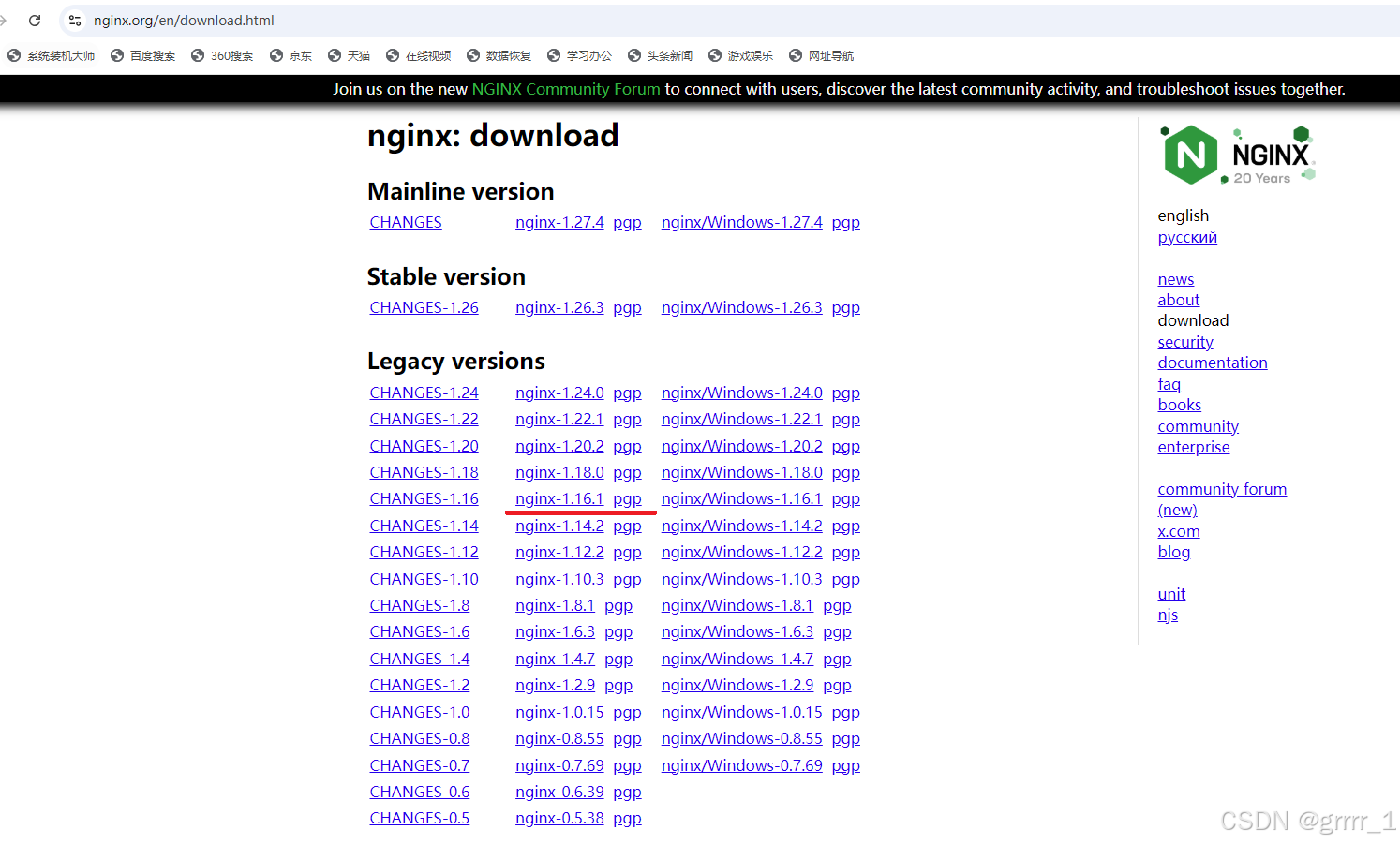Image resolution: width=1400 pixels, height=845 pixels.
Task: Download nginx-1.24.0 legacy source
Action: [x=559, y=393]
